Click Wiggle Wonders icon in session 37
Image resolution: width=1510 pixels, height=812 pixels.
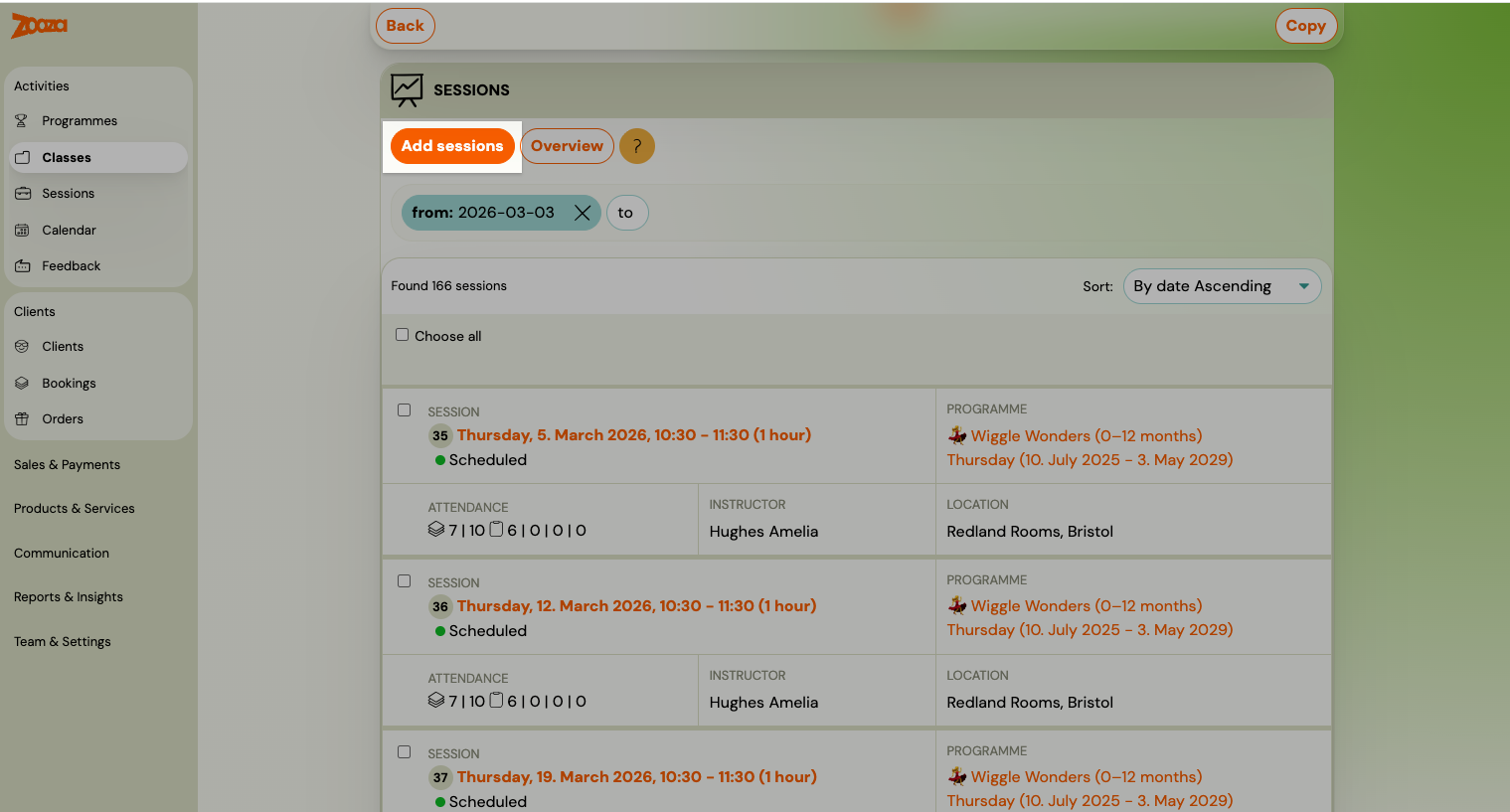click(957, 776)
